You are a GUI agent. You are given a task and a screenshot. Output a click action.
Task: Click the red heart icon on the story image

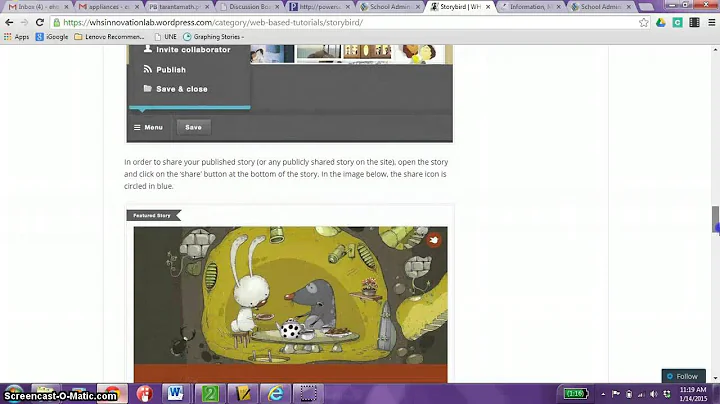coord(433,240)
